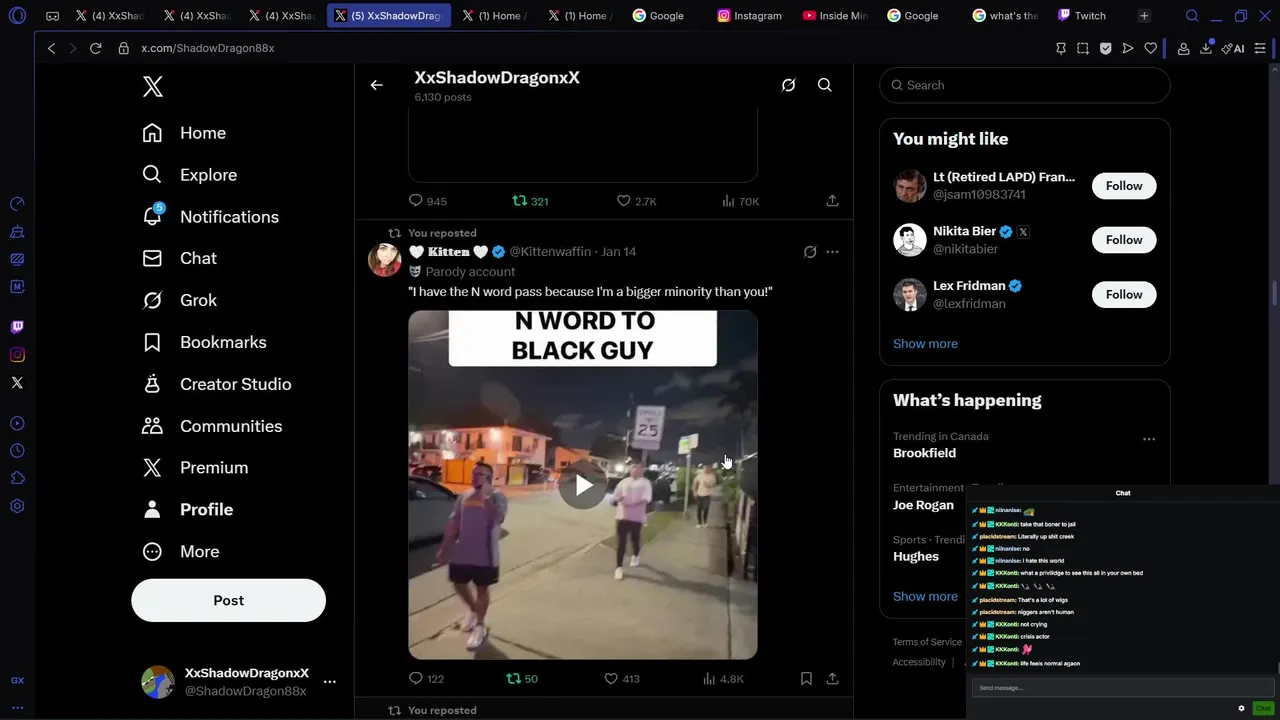Open the Joe Rogan trending topic
The width and height of the screenshot is (1280, 720).
pyautogui.click(x=923, y=505)
